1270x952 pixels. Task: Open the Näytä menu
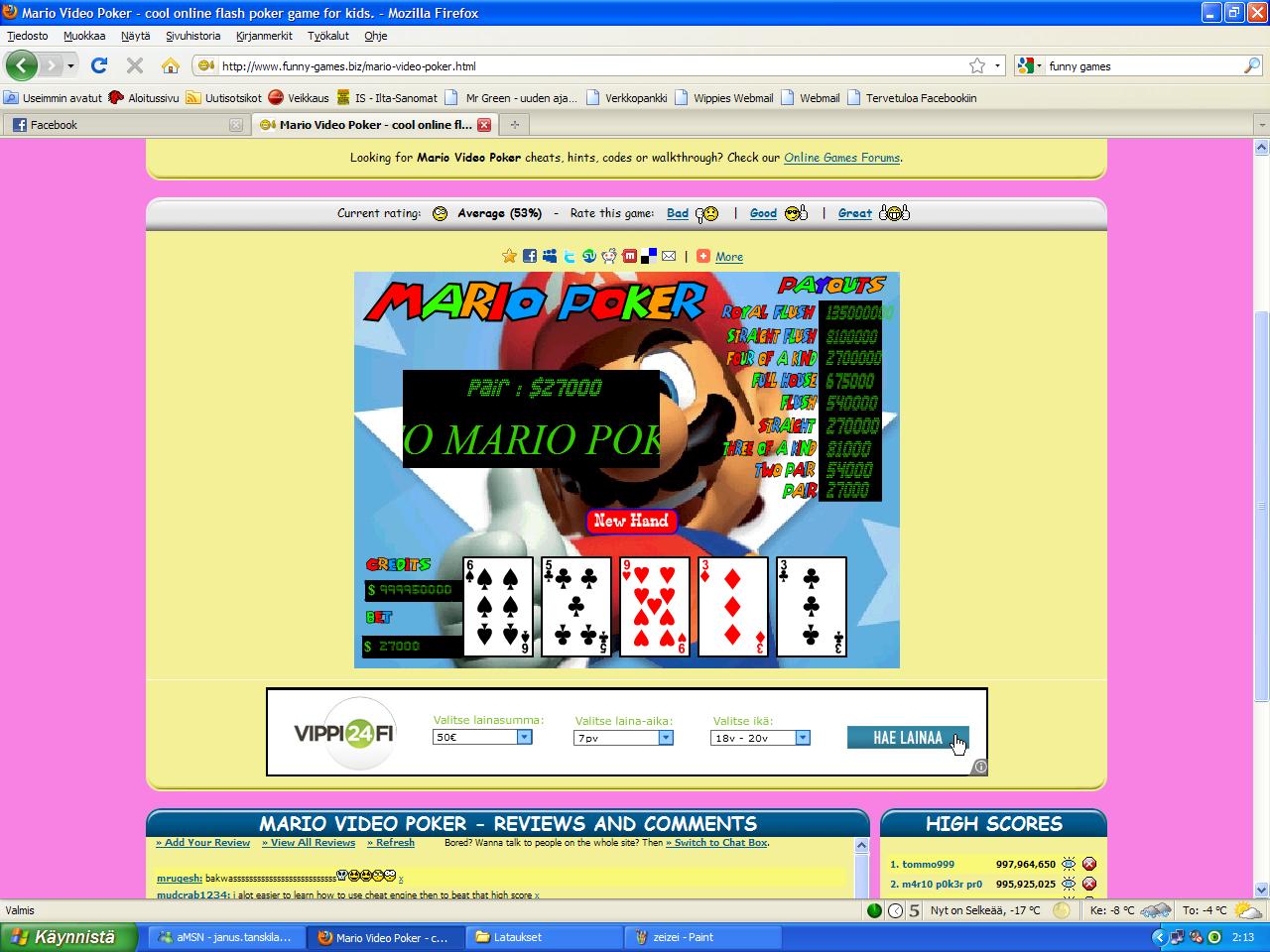[136, 36]
